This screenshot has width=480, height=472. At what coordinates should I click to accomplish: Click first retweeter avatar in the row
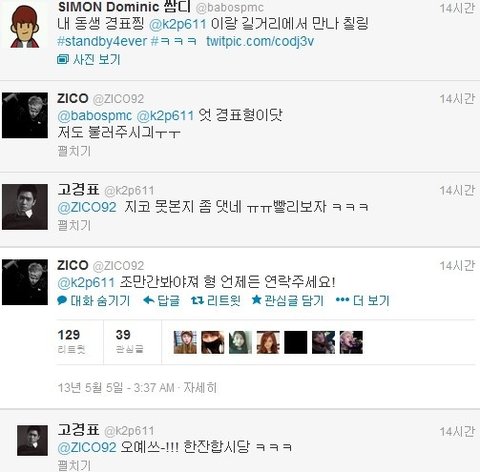185,342
